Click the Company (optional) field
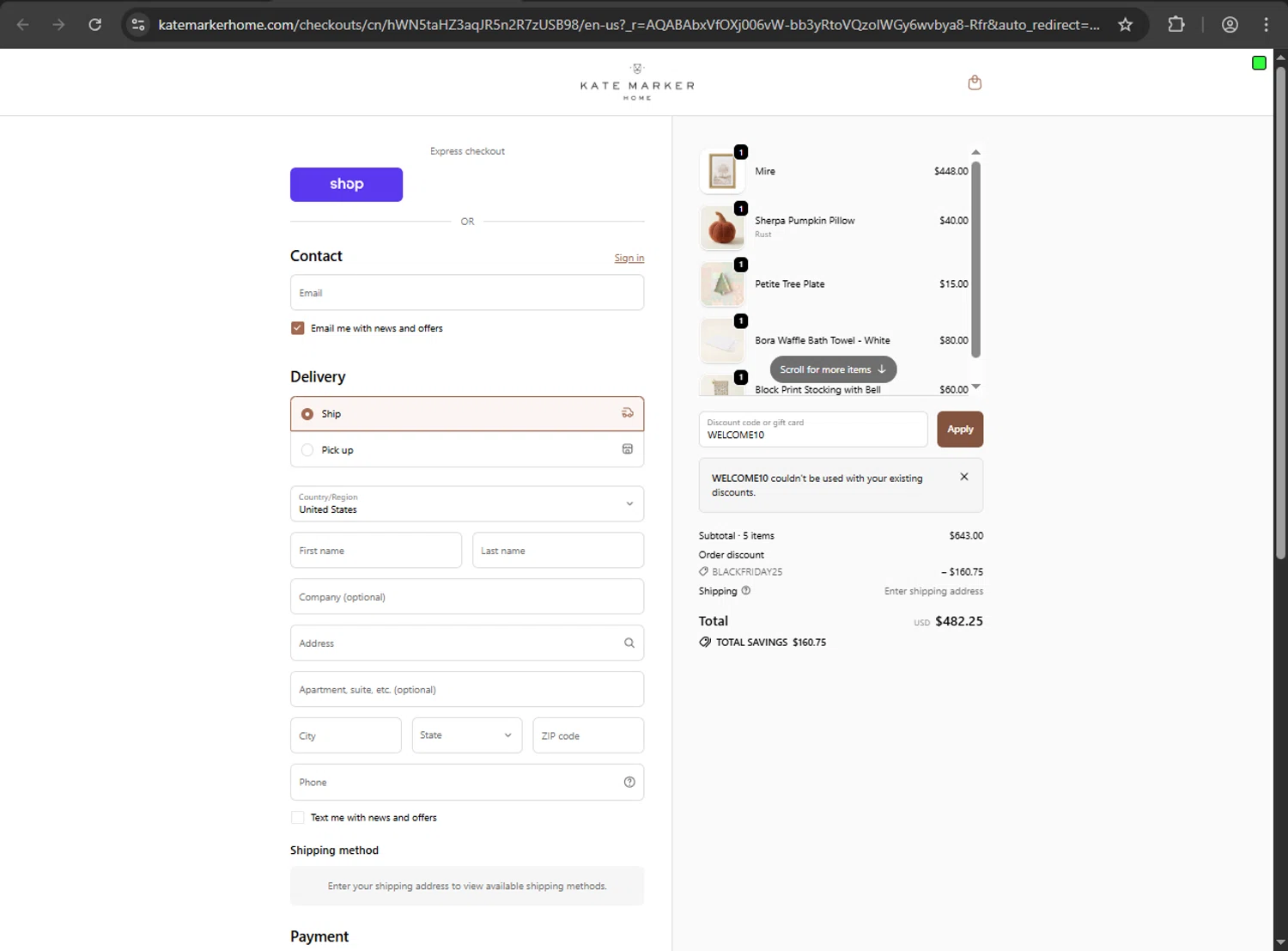Screen dimensions: 1288x951 [x=467, y=597]
